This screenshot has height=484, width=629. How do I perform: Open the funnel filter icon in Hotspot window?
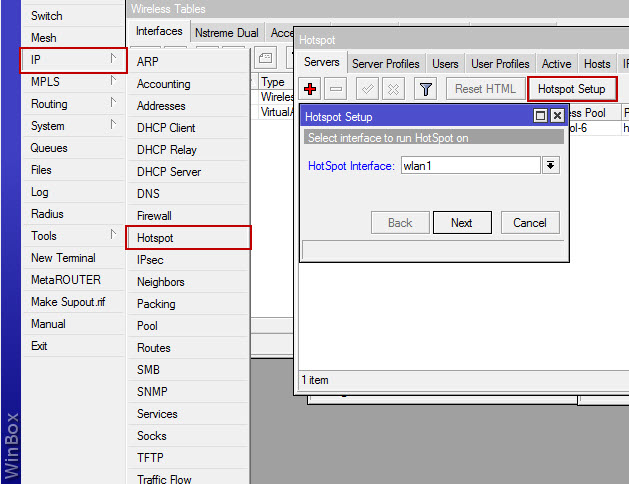(x=425, y=89)
